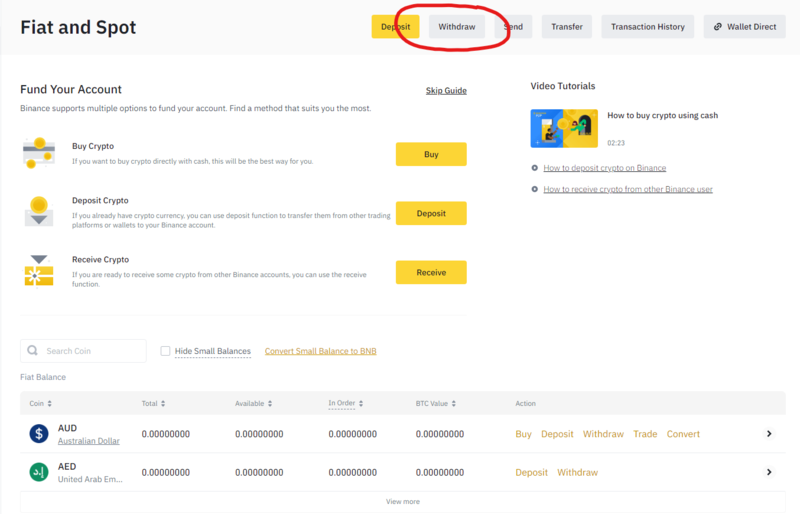Expand the AED row chevron
This screenshot has width=800, height=514.
click(x=769, y=472)
